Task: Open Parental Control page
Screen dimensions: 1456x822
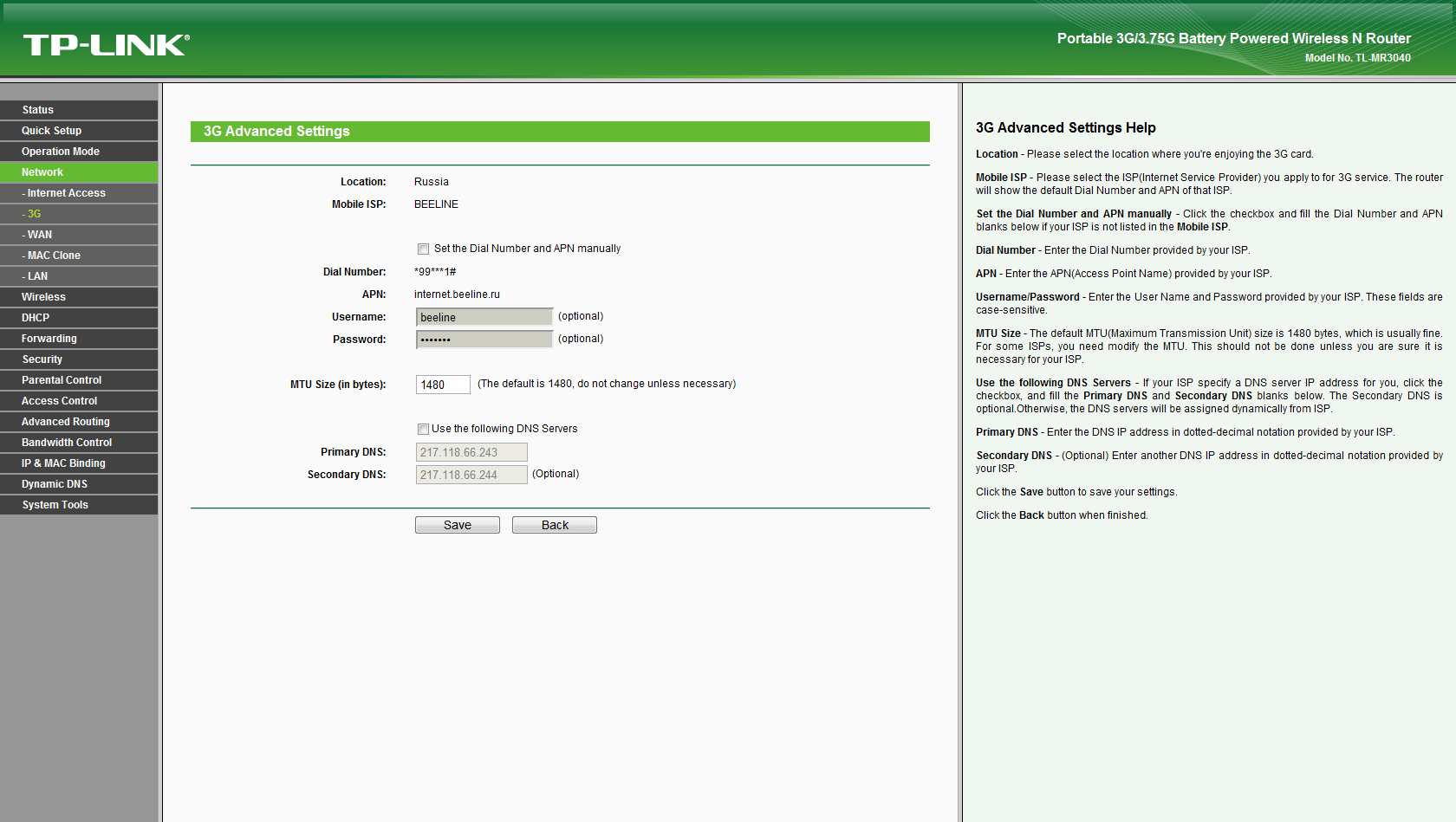Action: [x=79, y=380]
